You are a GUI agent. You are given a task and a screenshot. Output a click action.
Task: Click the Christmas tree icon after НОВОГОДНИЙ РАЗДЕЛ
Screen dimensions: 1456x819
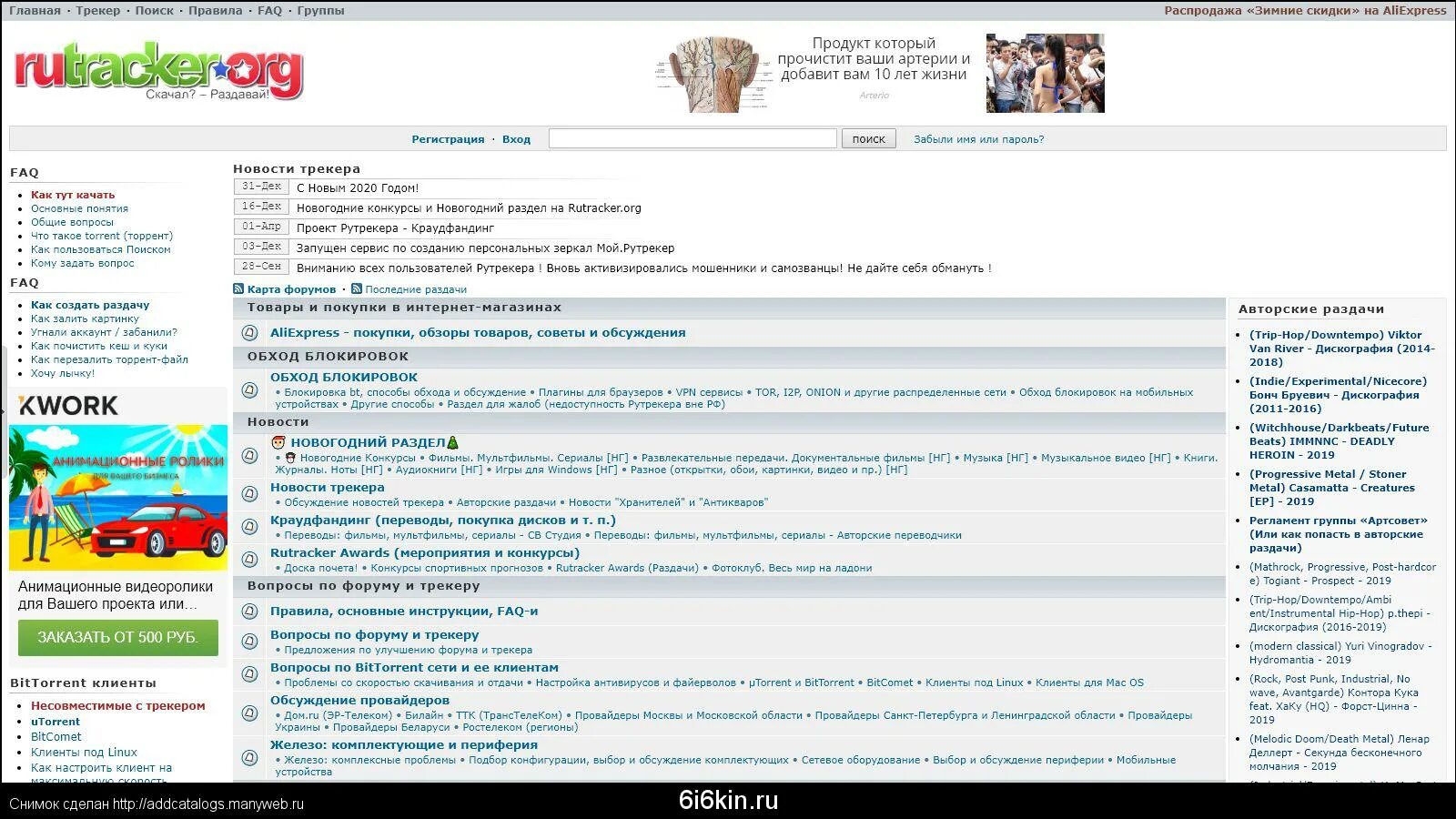tap(453, 442)
